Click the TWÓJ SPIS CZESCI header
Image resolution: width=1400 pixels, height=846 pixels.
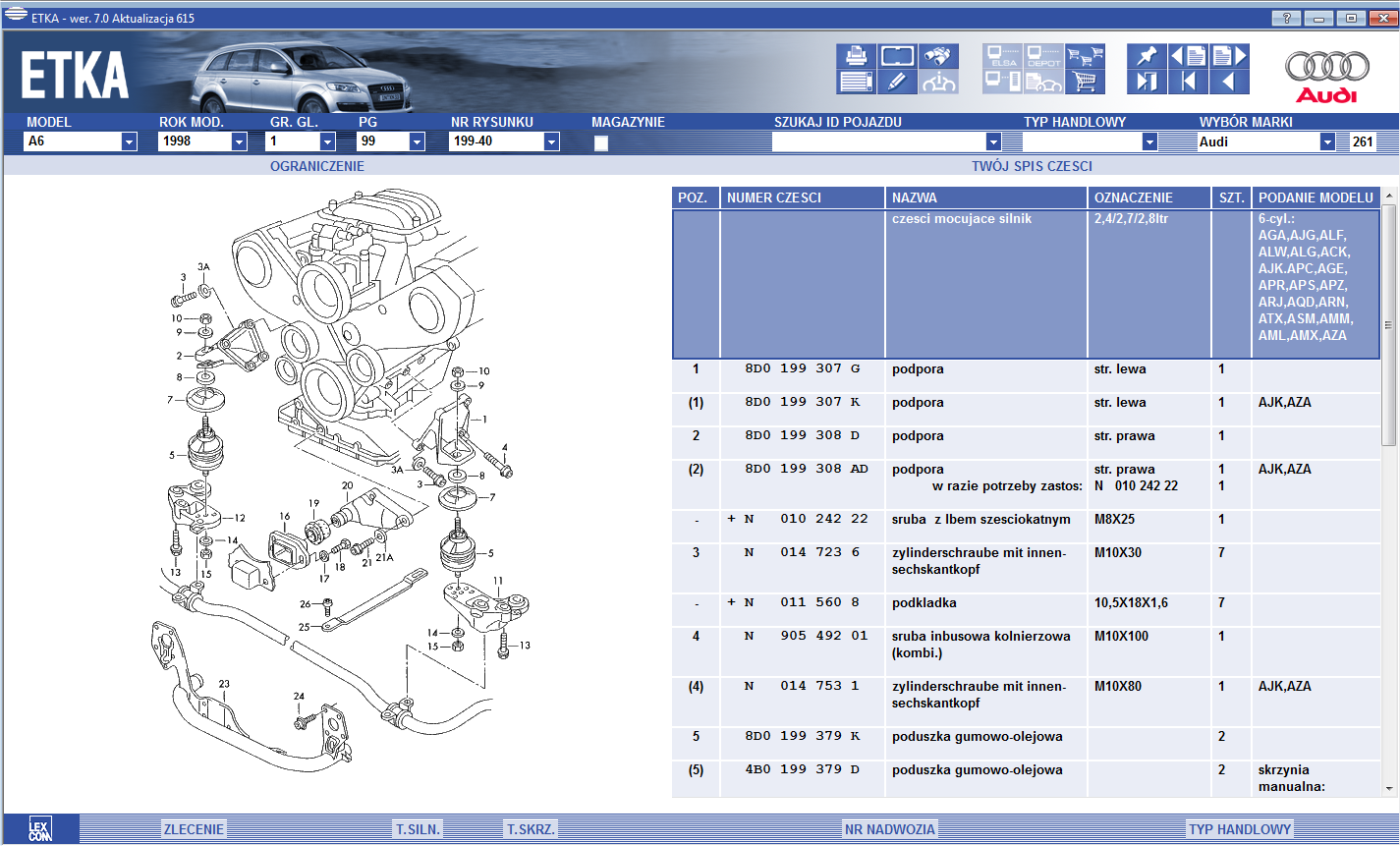[1032, 166]
